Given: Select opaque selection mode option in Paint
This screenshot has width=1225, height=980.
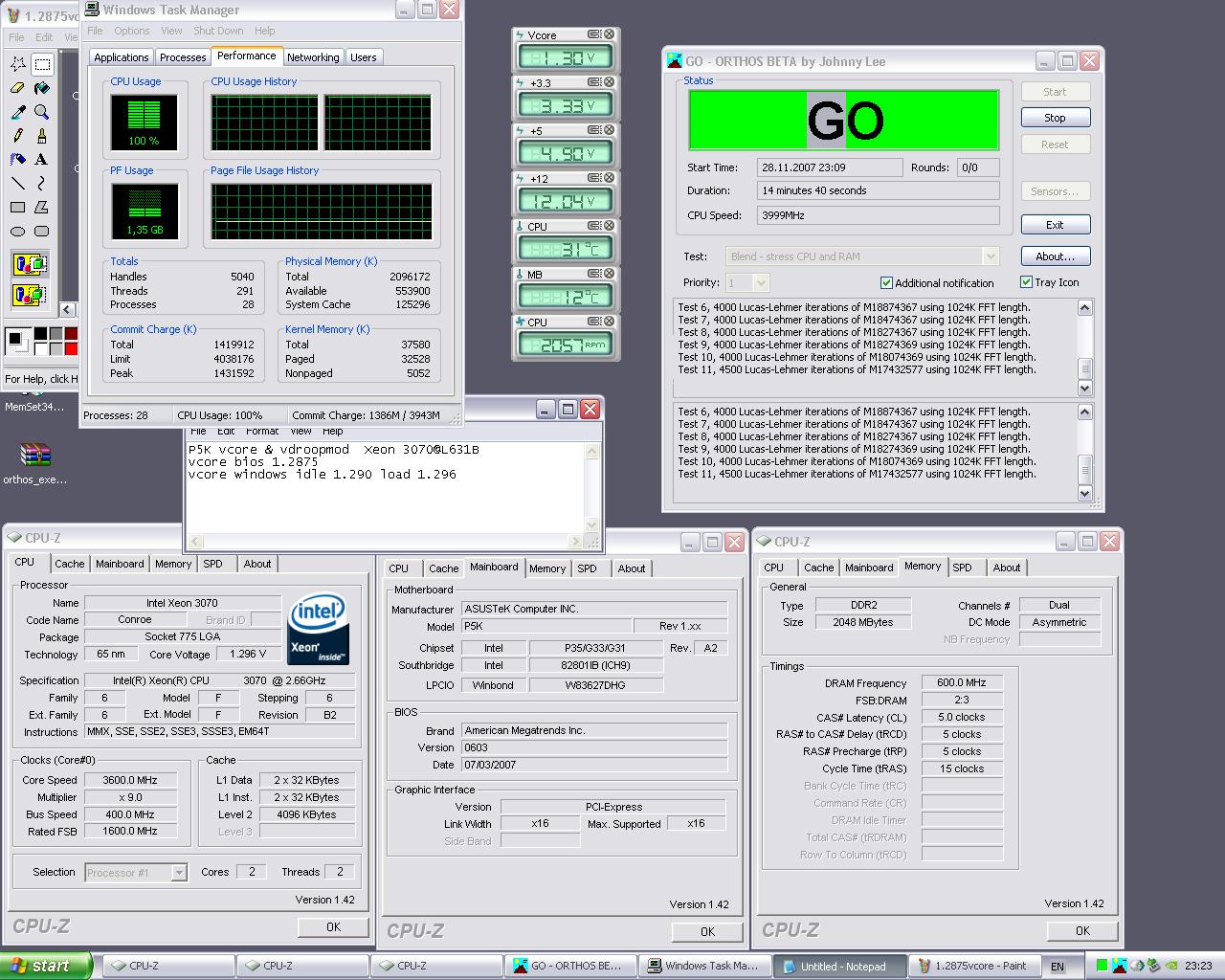Looking at the screenshot, I should (30, 264).
